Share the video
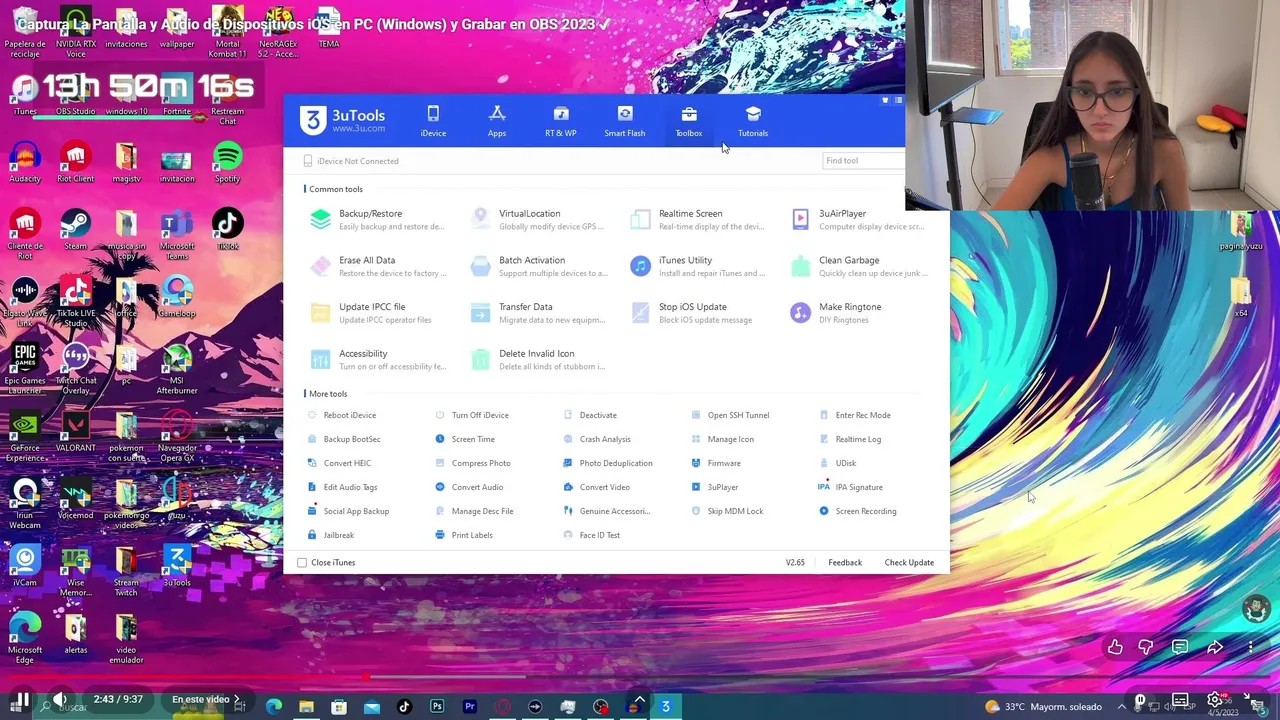The height and width of the screenshot is (720, 1280). pyautogui.click(x=1215, y=647)
